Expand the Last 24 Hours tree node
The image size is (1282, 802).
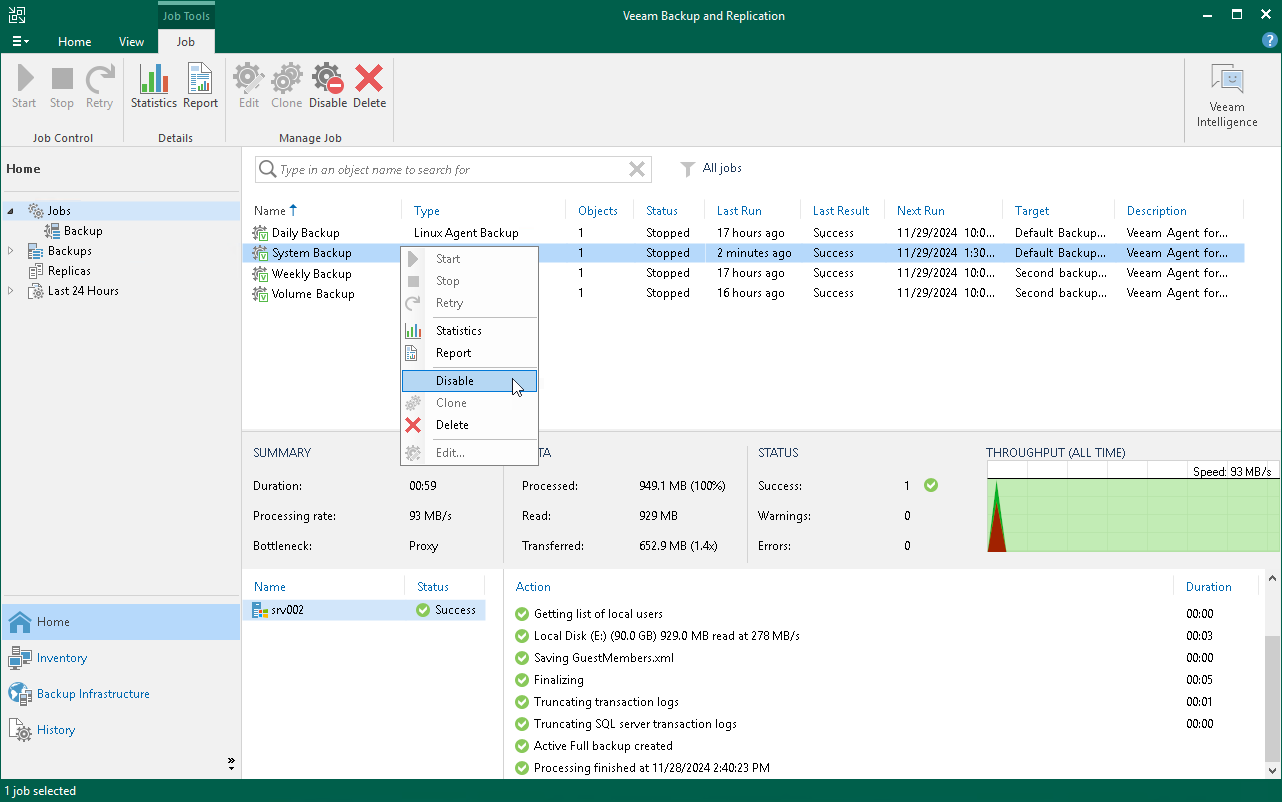11,291
